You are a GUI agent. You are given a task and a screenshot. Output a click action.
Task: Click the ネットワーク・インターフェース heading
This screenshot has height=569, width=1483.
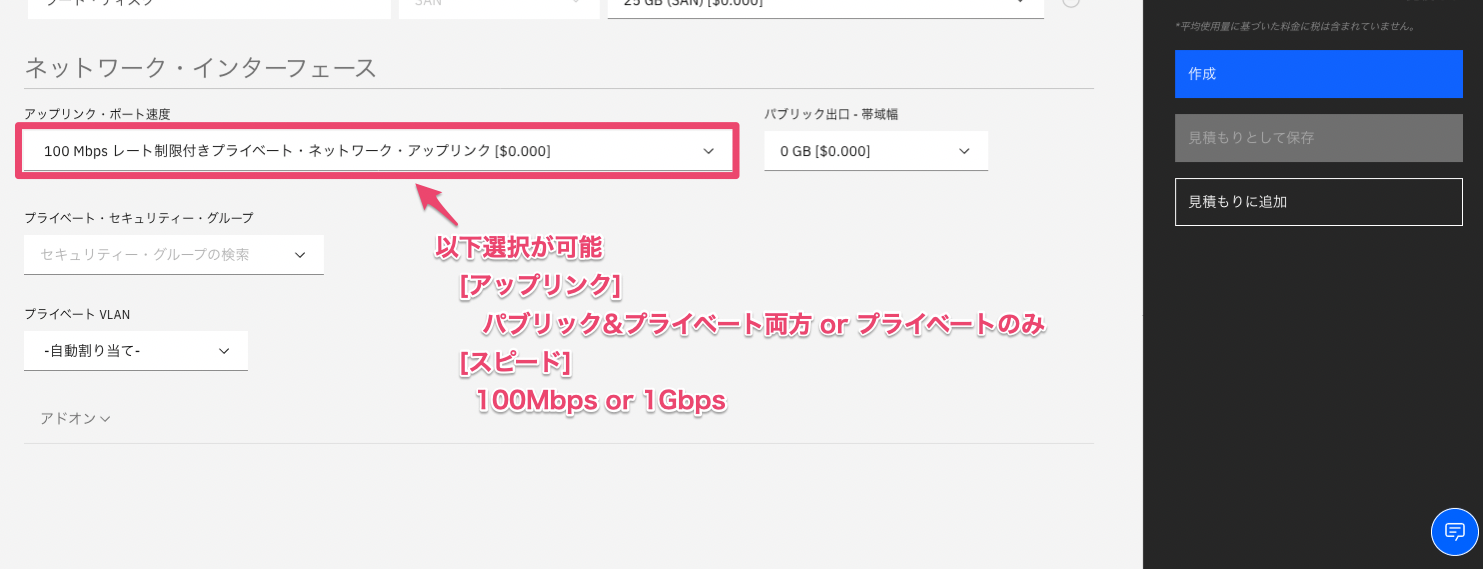coord(200,68)
